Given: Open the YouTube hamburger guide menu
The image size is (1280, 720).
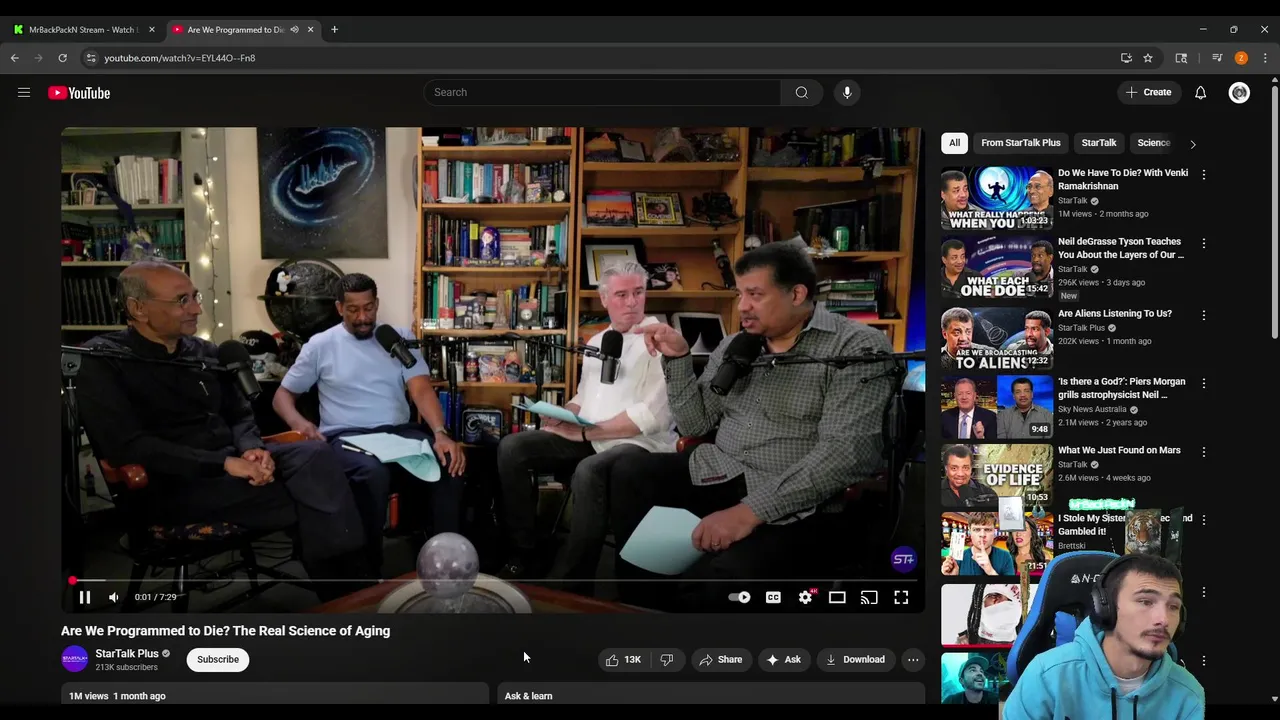Looking at the screenshot, I should coord(24,93).
